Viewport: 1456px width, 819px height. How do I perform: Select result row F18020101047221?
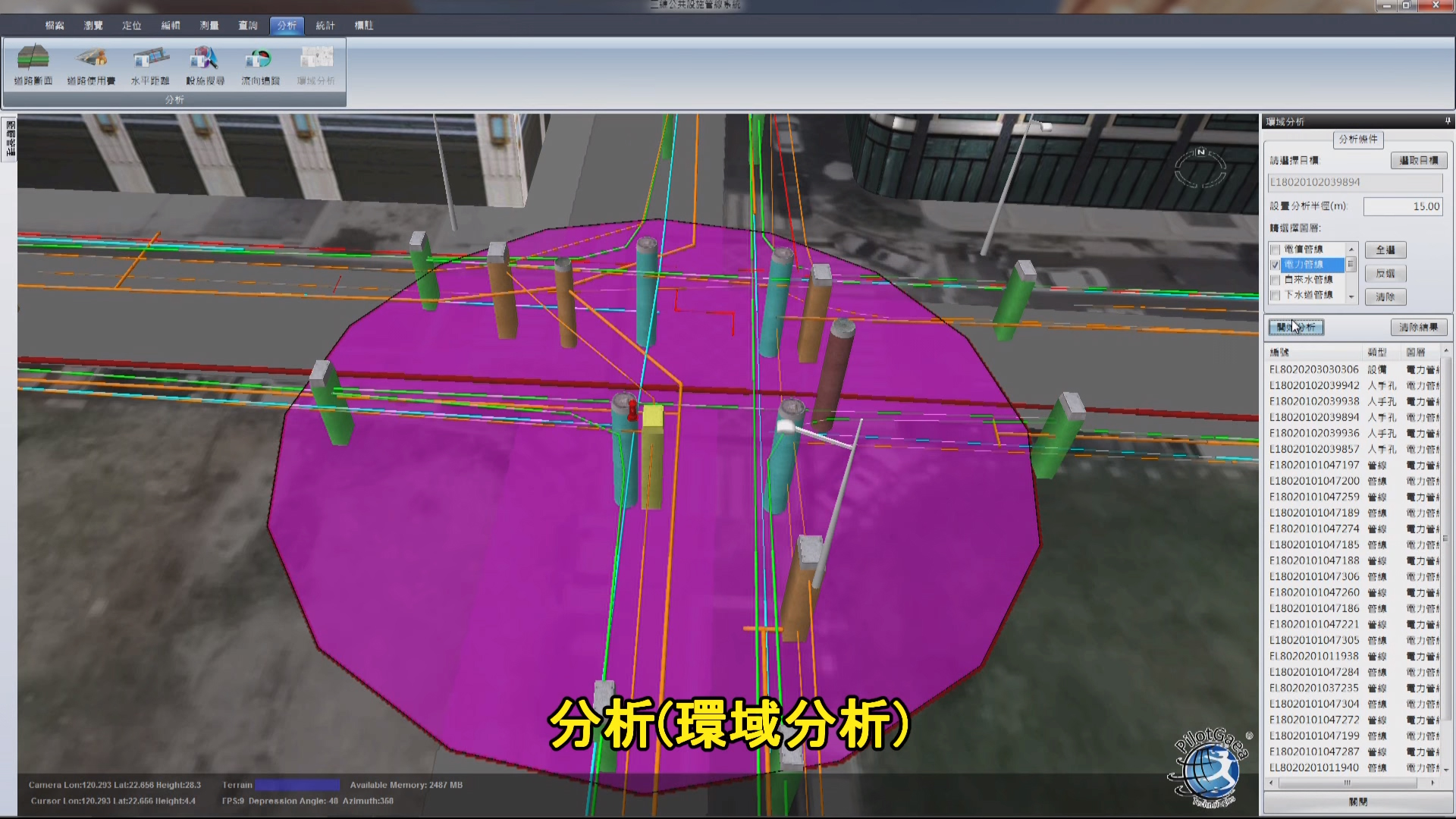[x=1354, y=624]
